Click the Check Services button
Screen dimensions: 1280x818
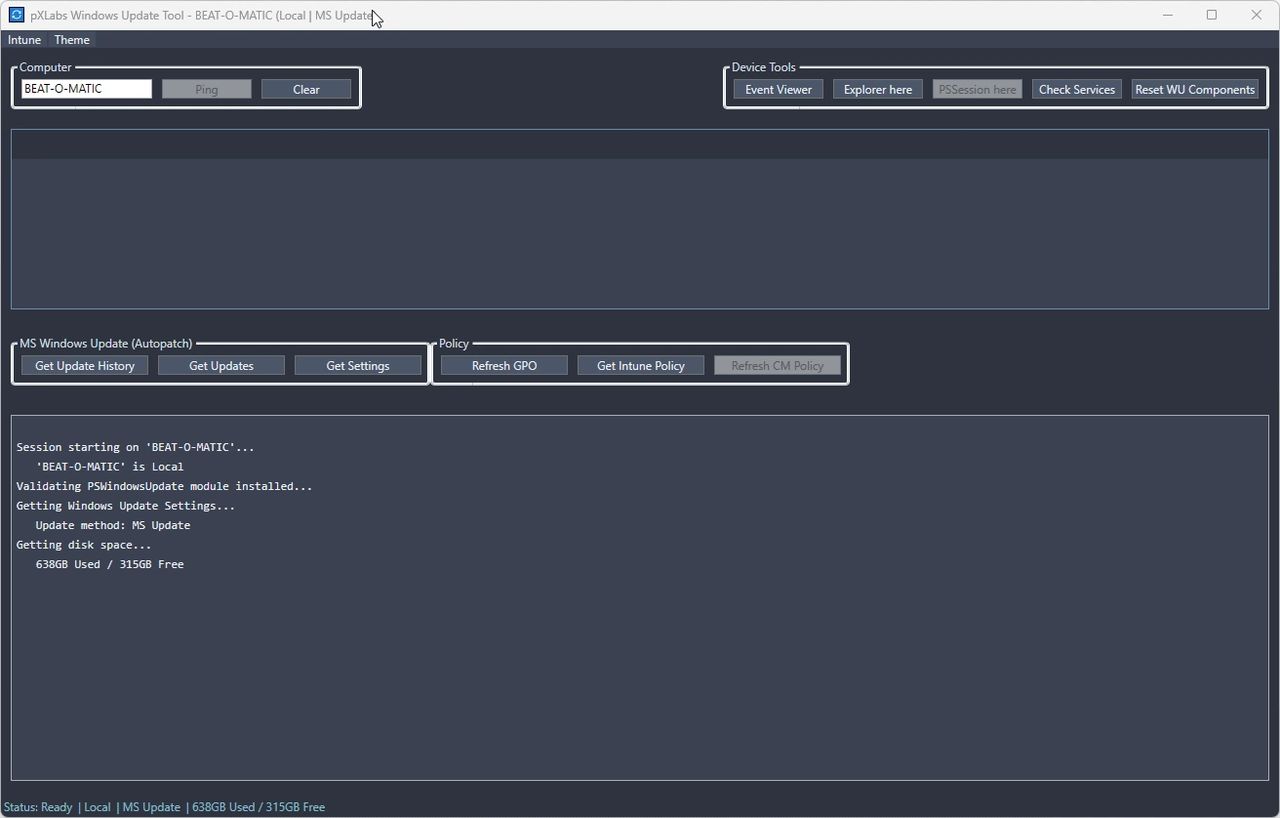pyautogui.click(x=1076, y=89)
